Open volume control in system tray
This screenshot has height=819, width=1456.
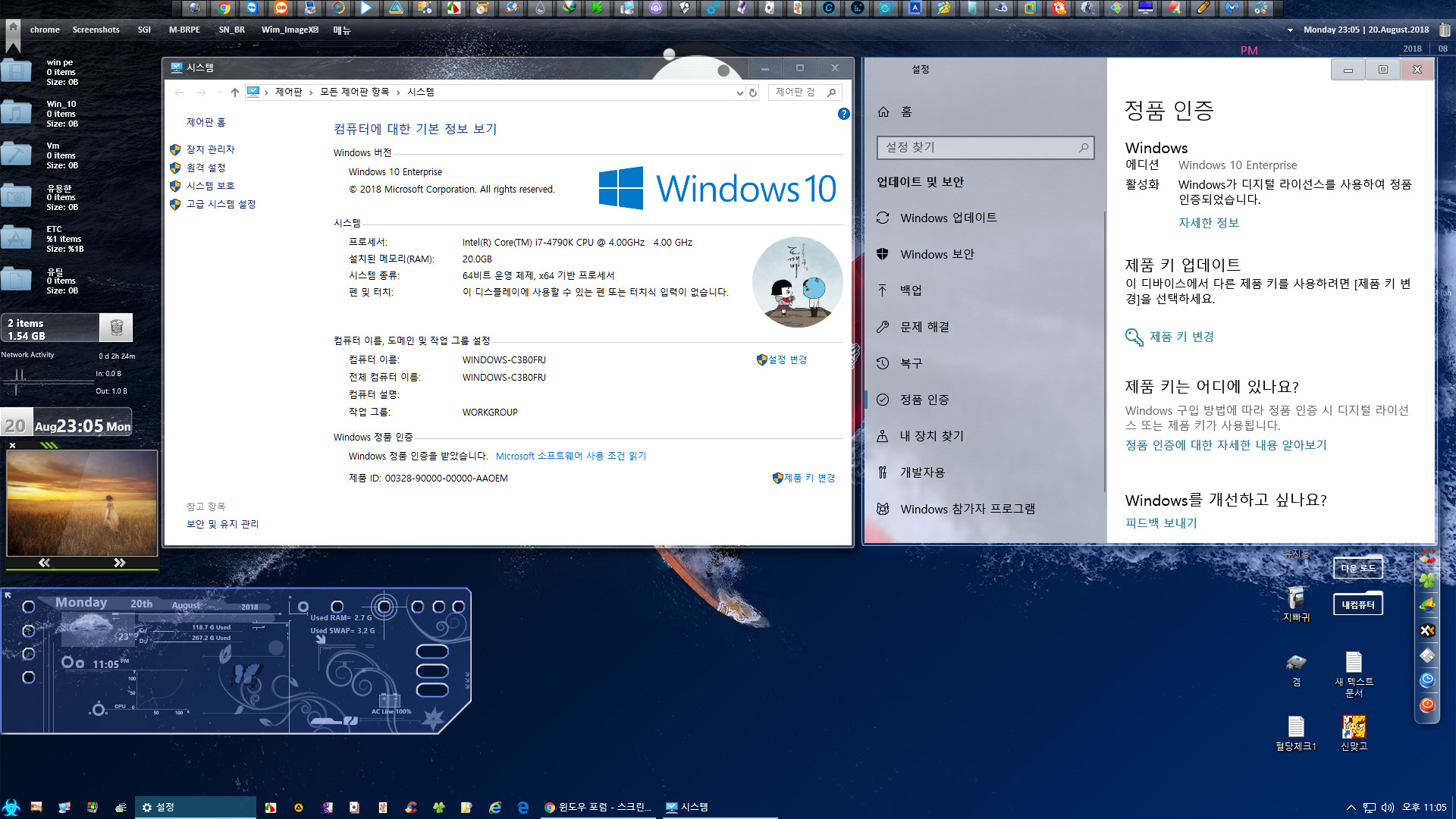pos(1388,808)
